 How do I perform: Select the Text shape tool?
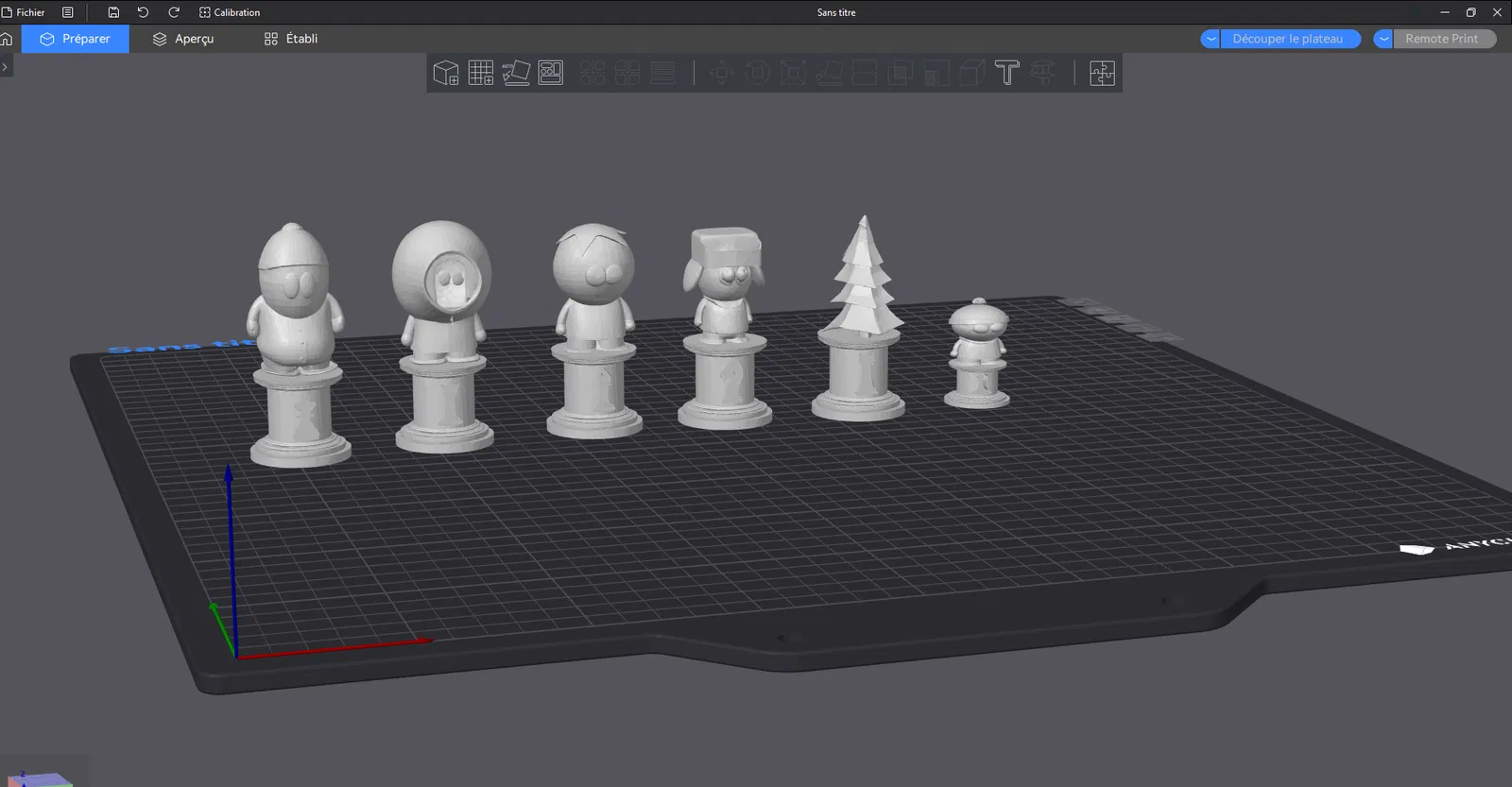1007,73
